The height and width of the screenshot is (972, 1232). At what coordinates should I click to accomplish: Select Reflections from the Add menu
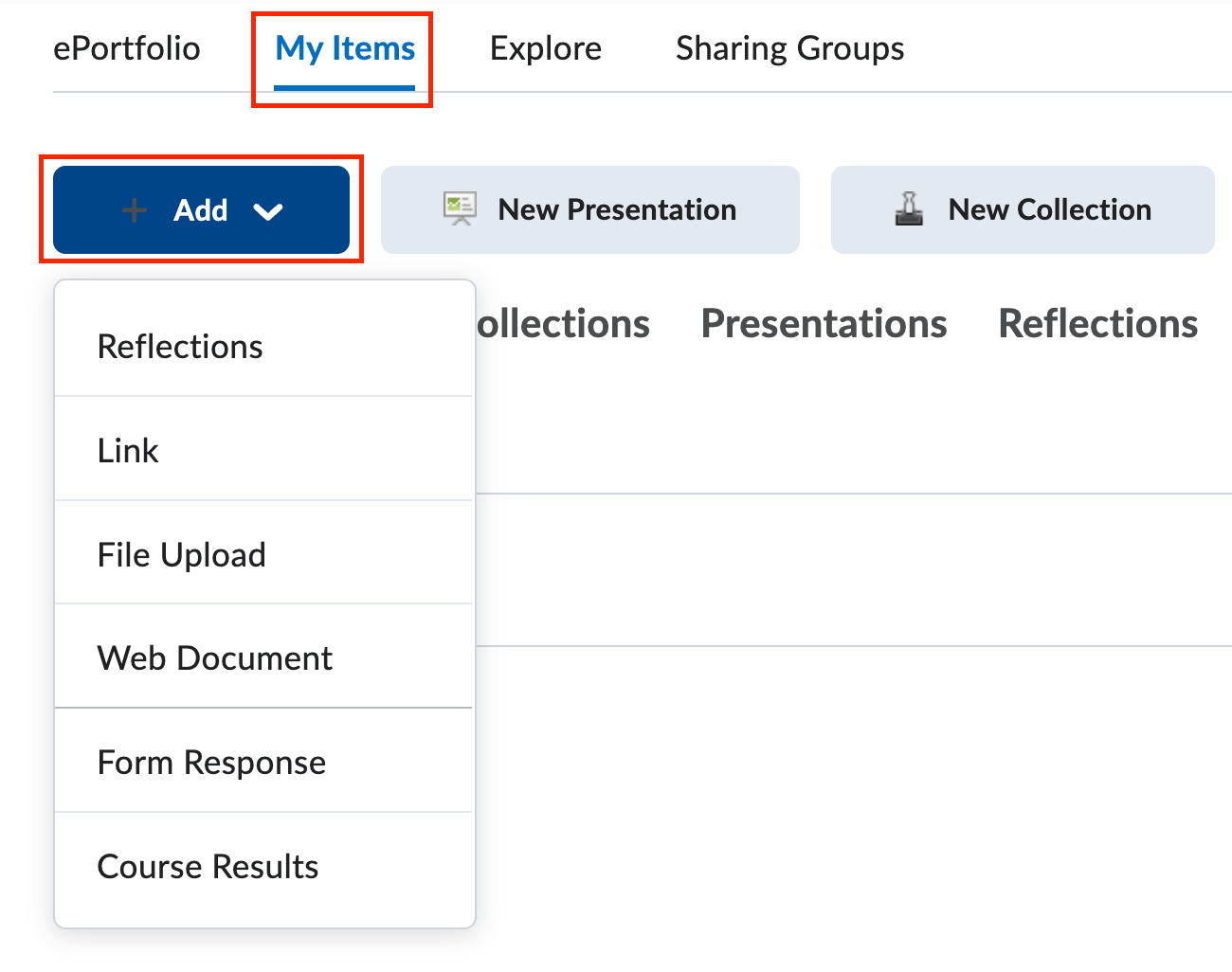[179, 346]
